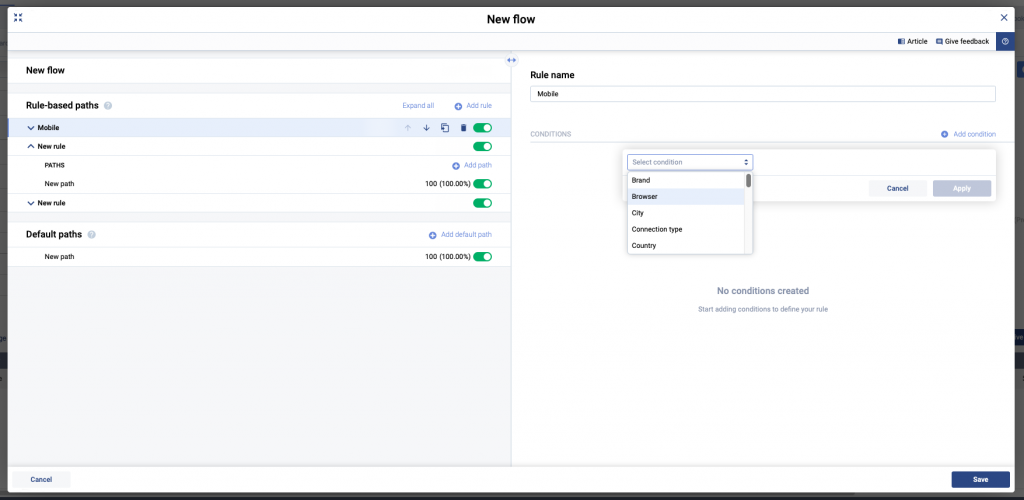Toggle the Mobile rule switch
Image resolution: width=1024 pixels, height=500 pixels.
[483, 128]
